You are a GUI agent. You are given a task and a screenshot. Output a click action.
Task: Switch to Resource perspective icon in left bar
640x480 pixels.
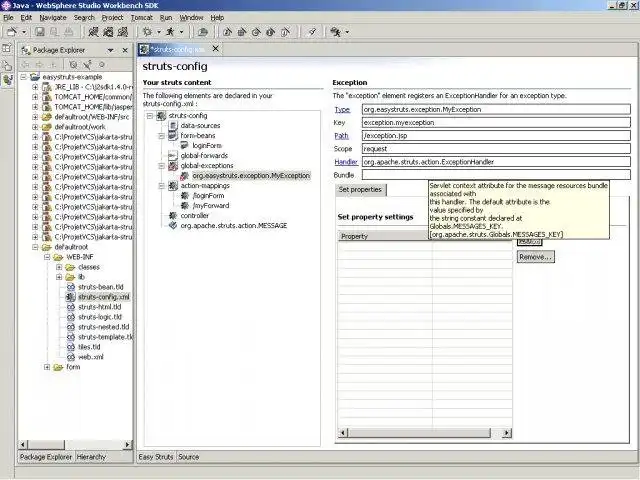pos(7,65)
